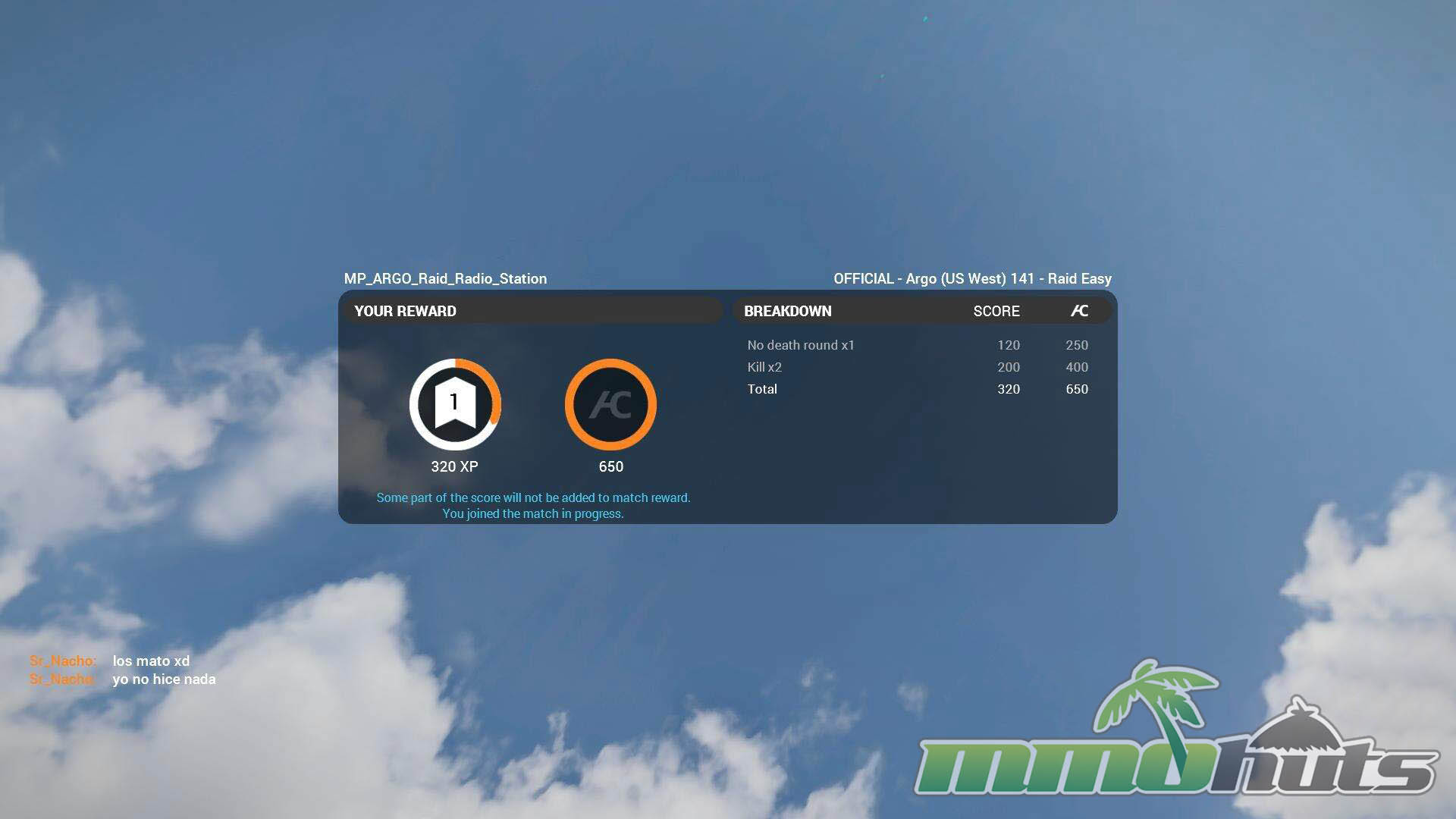The image size is (1456, 819).
Task: Click the Kill x2 score value 200
Action: click(1008, 367)
